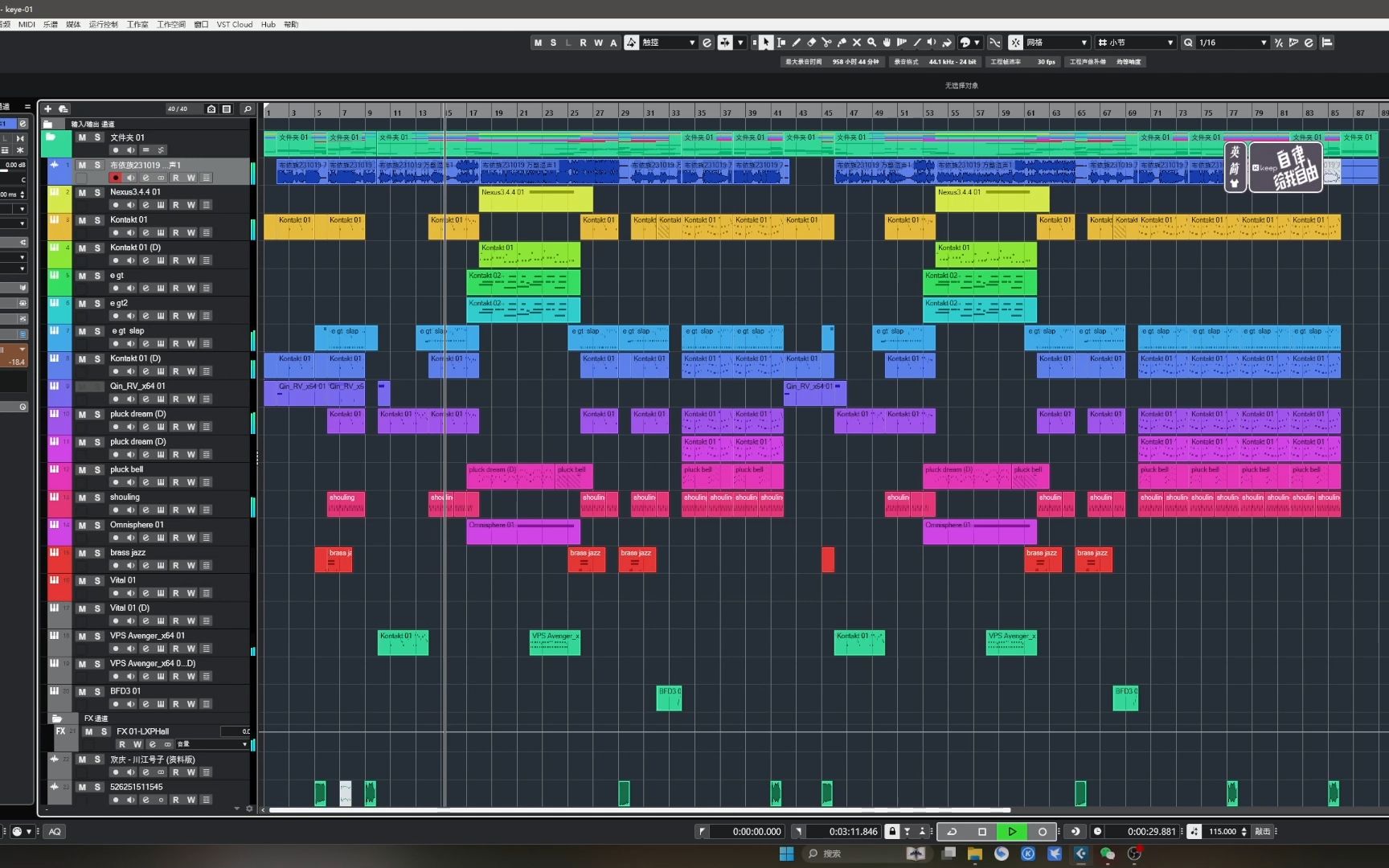Toggle the Snap on/off button

click(1016, 43)
